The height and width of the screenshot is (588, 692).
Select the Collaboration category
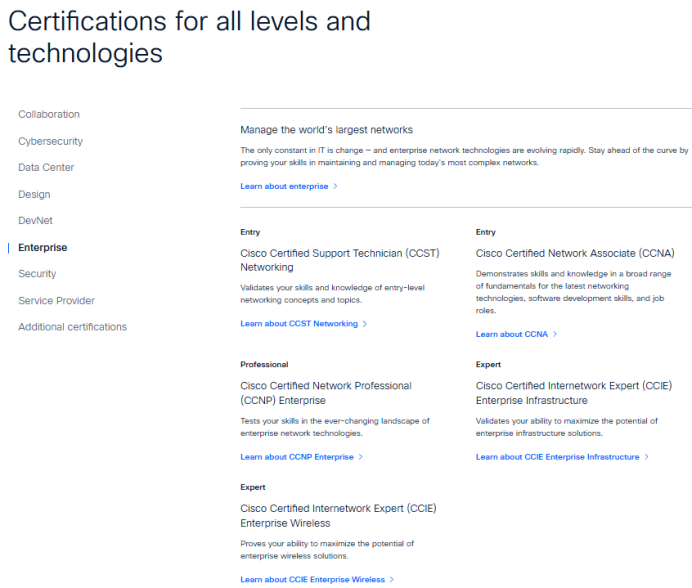(x=49, y=114)
